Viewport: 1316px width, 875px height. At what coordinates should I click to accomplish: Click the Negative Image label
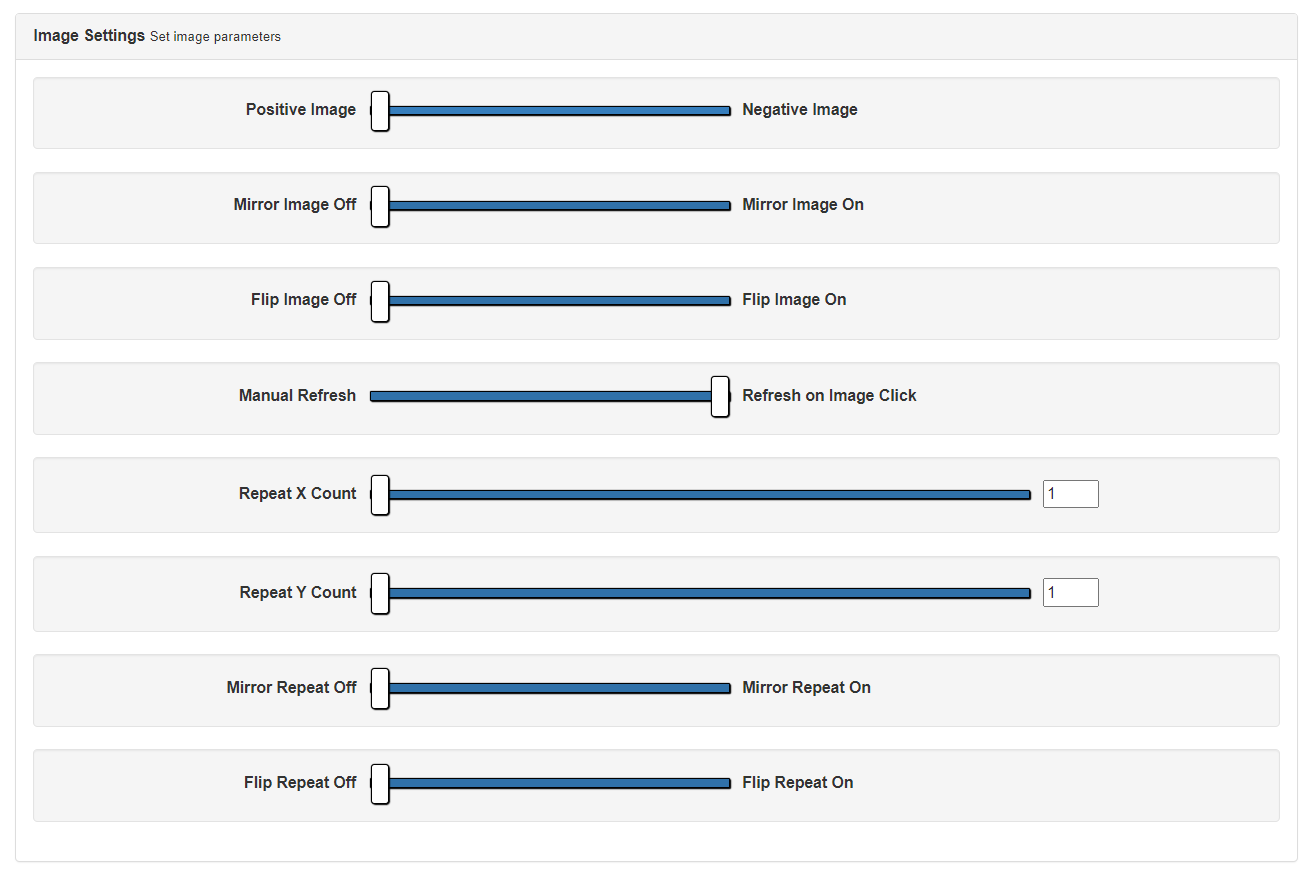pyautogui.click(x=799, y=110)
